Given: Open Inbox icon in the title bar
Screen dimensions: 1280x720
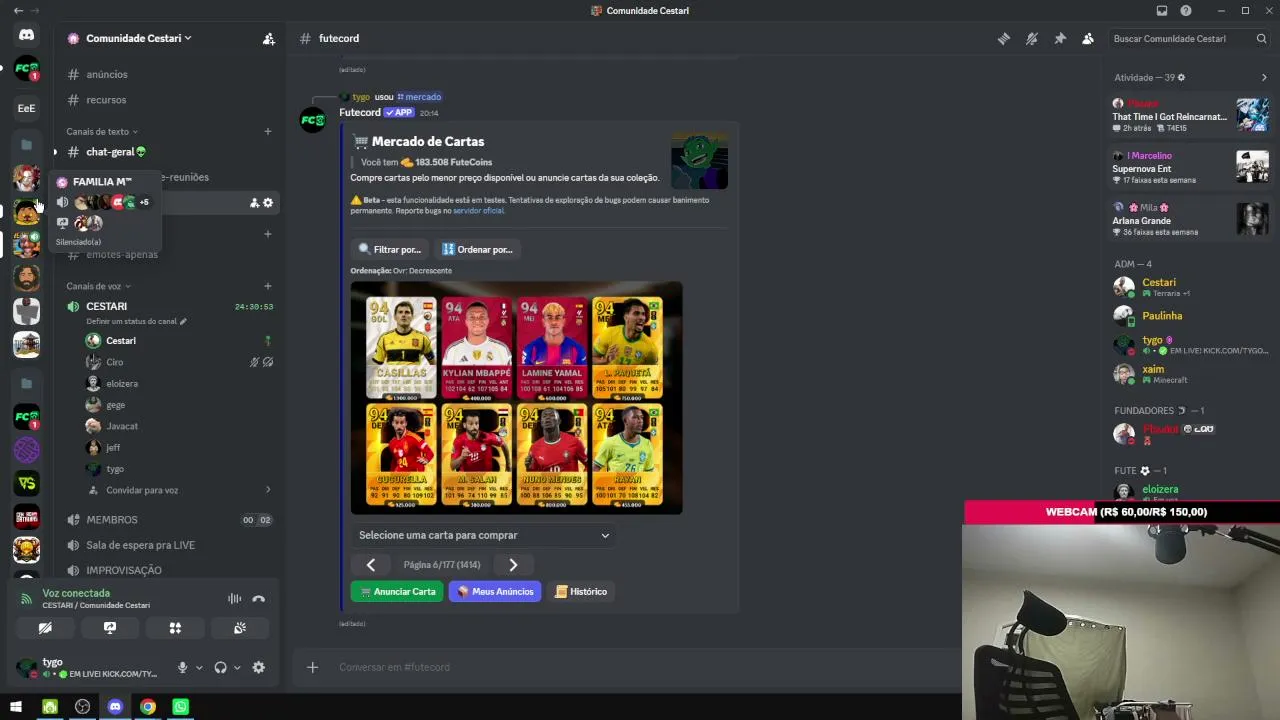Looking at the screenshot, I should [x=1162, y=11].
